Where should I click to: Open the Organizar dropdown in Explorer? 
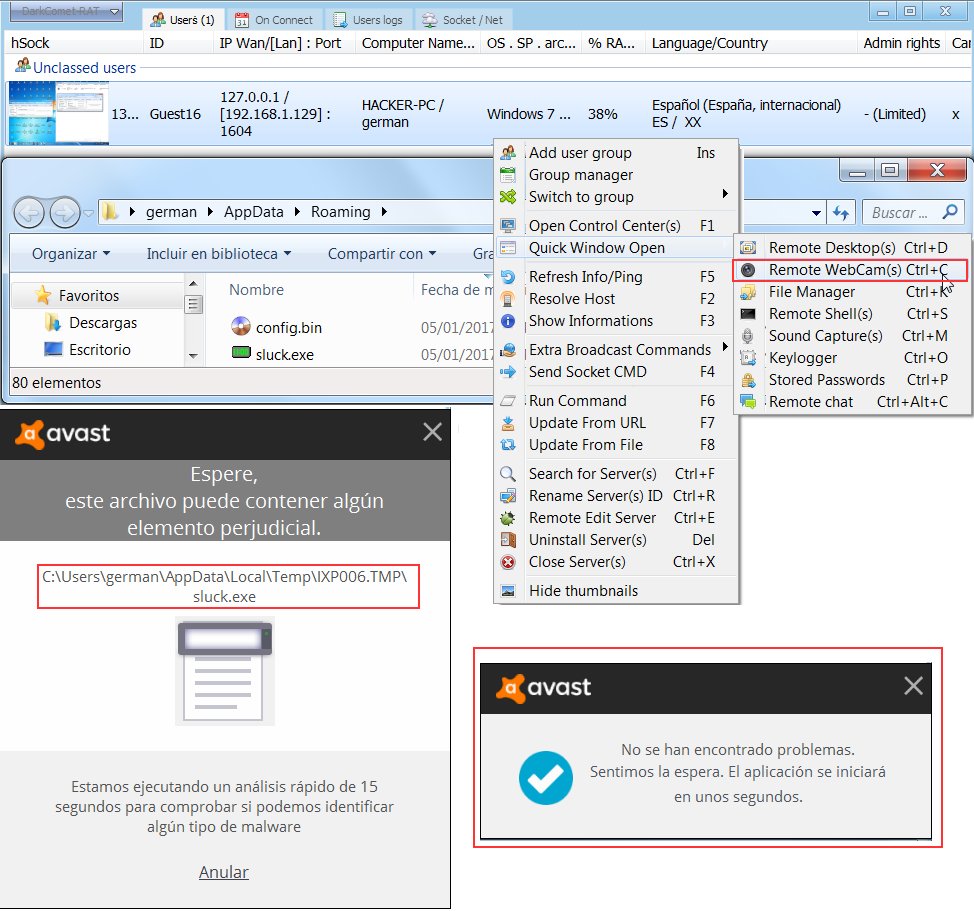coord(71,254)
